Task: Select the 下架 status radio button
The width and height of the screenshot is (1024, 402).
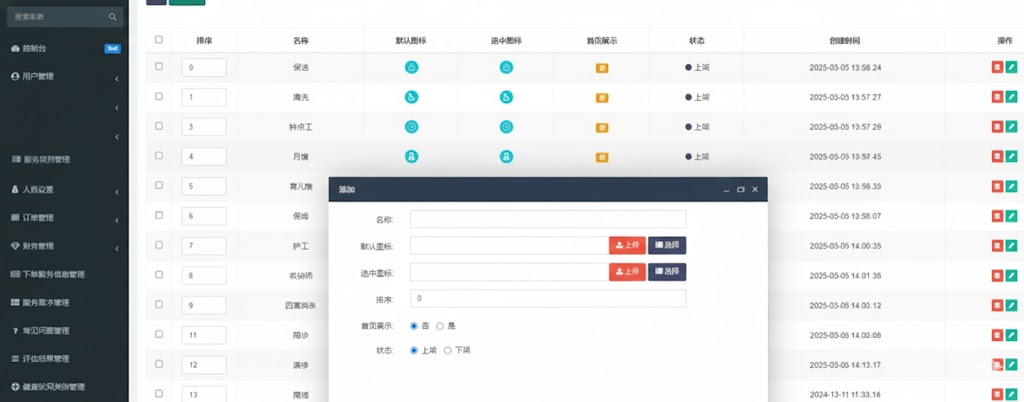Action: pyautogui.click(x=448, y=350)
